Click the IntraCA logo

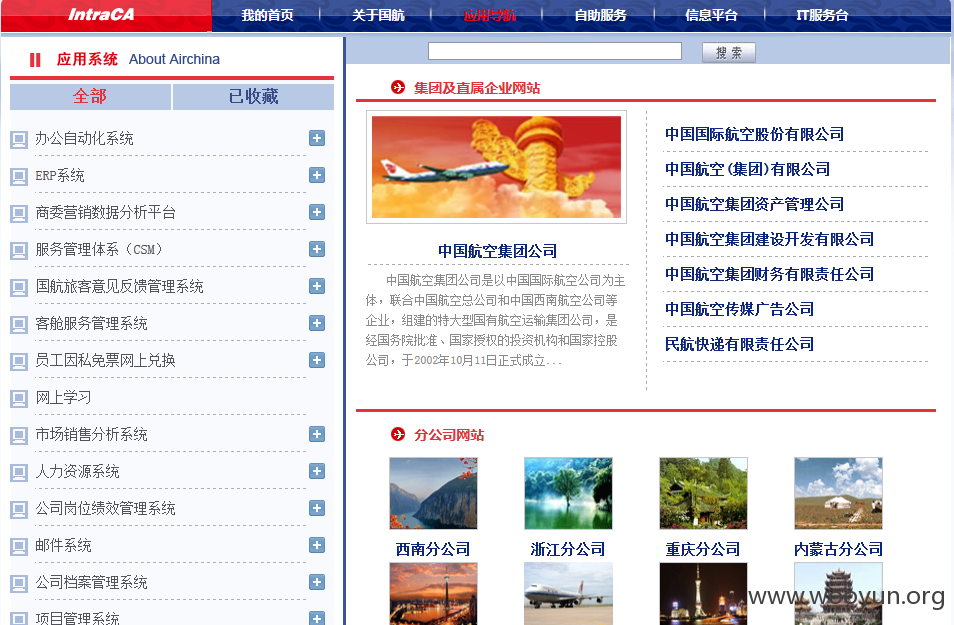pyautogui.click(x=101, y=15)
